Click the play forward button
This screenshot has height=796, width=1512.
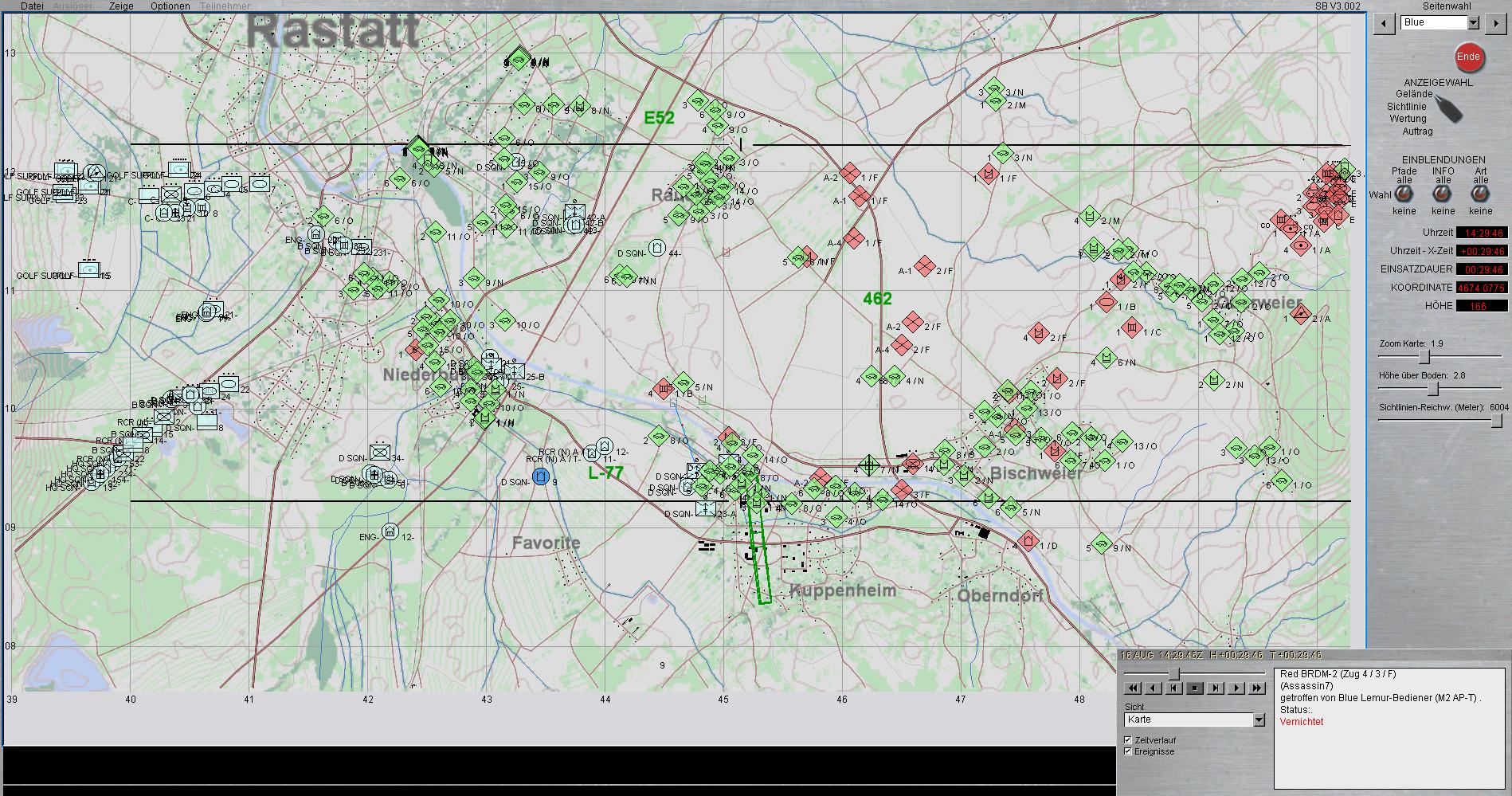tap(1236, 688)
